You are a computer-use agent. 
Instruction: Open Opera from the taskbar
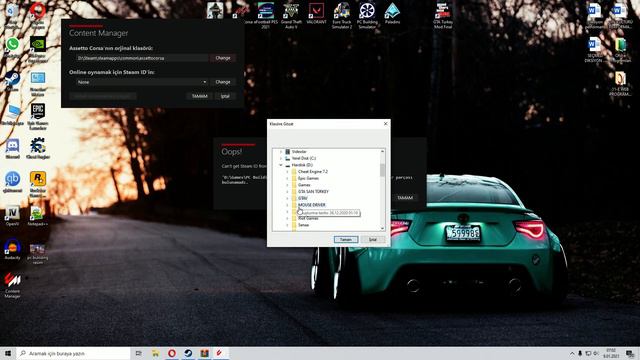[172, 353]
